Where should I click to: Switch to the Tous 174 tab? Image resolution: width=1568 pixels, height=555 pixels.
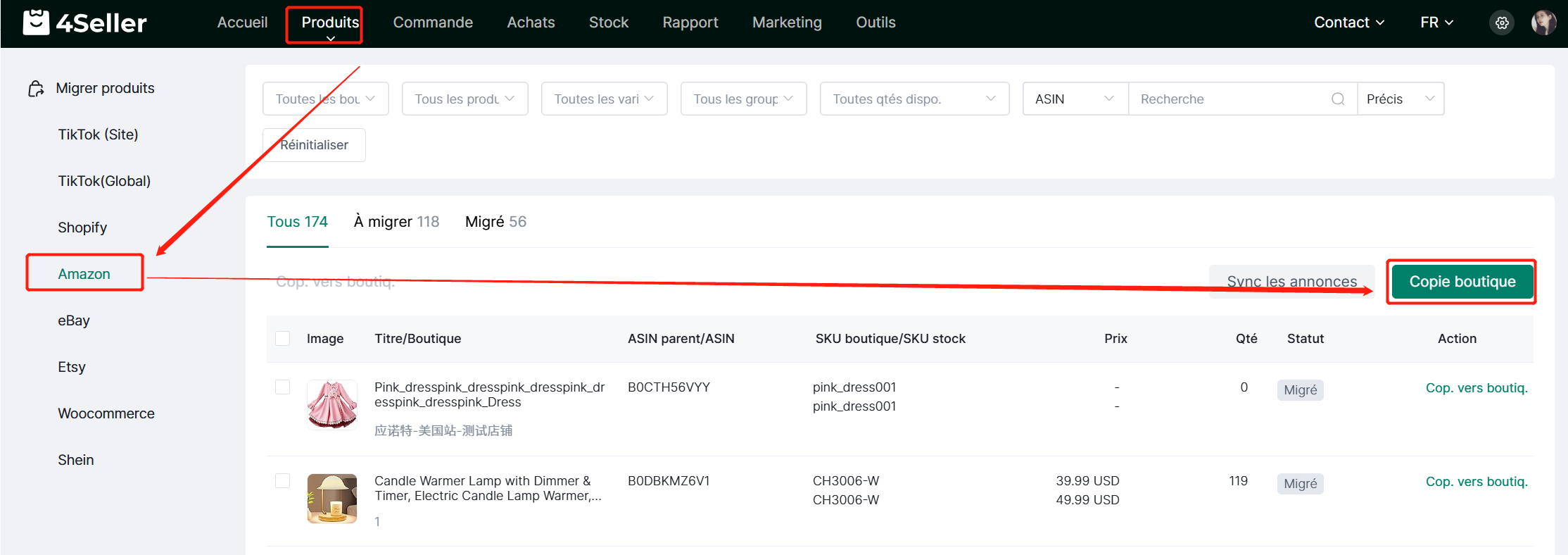tap(298, 222)
